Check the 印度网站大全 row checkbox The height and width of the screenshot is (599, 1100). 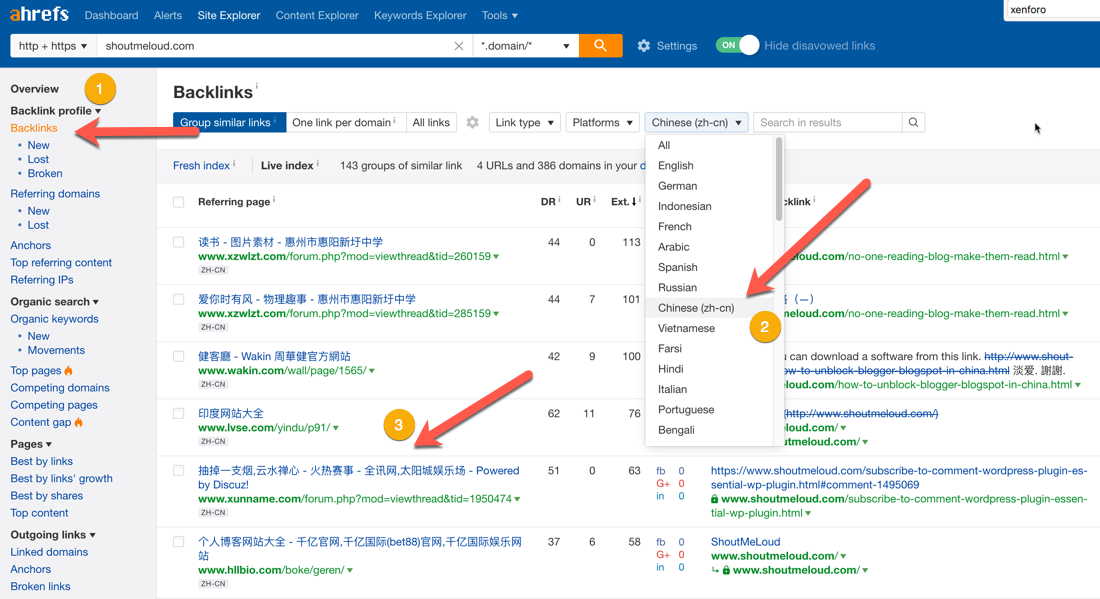179,414
